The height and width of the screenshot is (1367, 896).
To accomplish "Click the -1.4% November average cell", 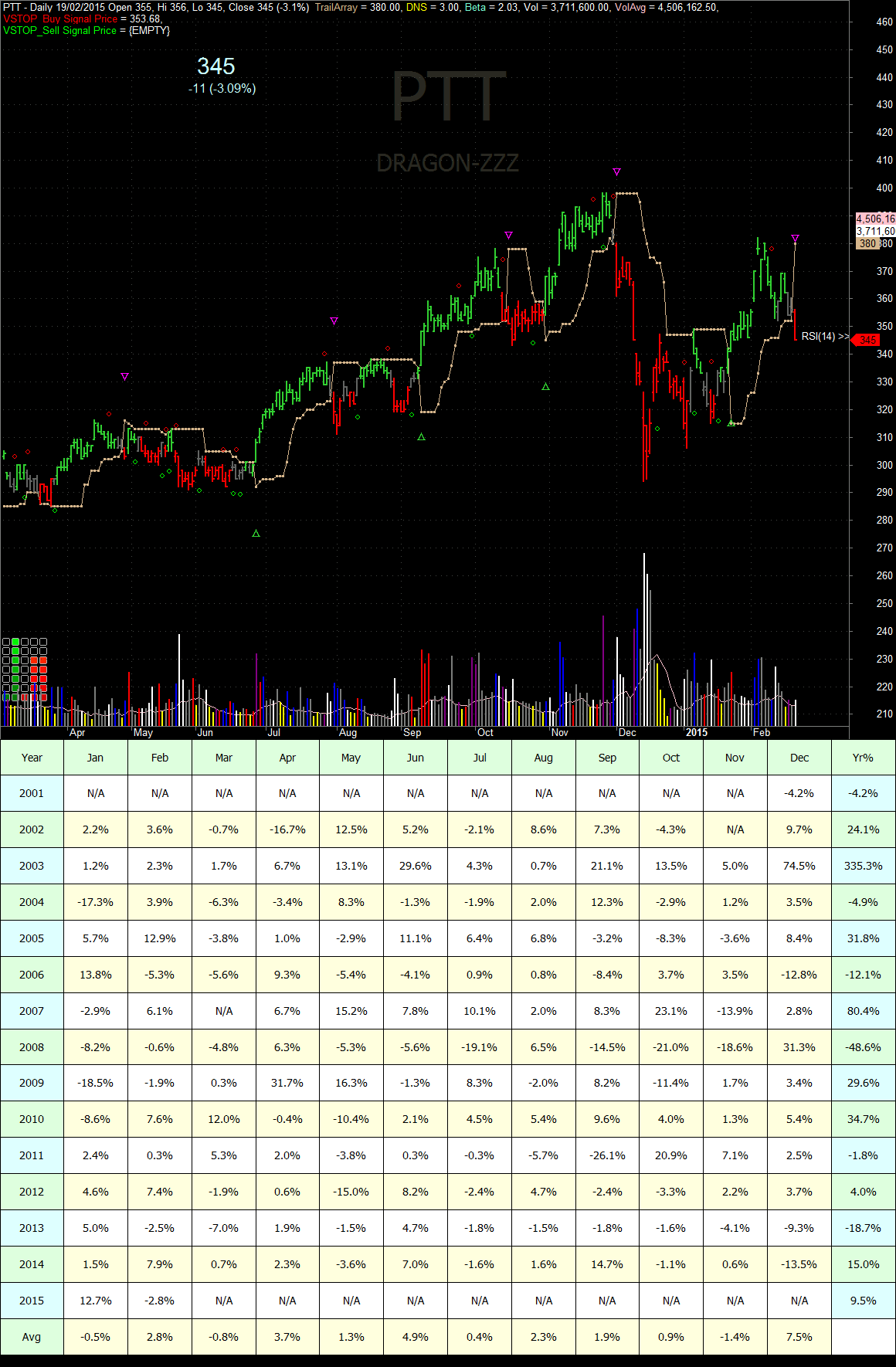I will 735,1337.
